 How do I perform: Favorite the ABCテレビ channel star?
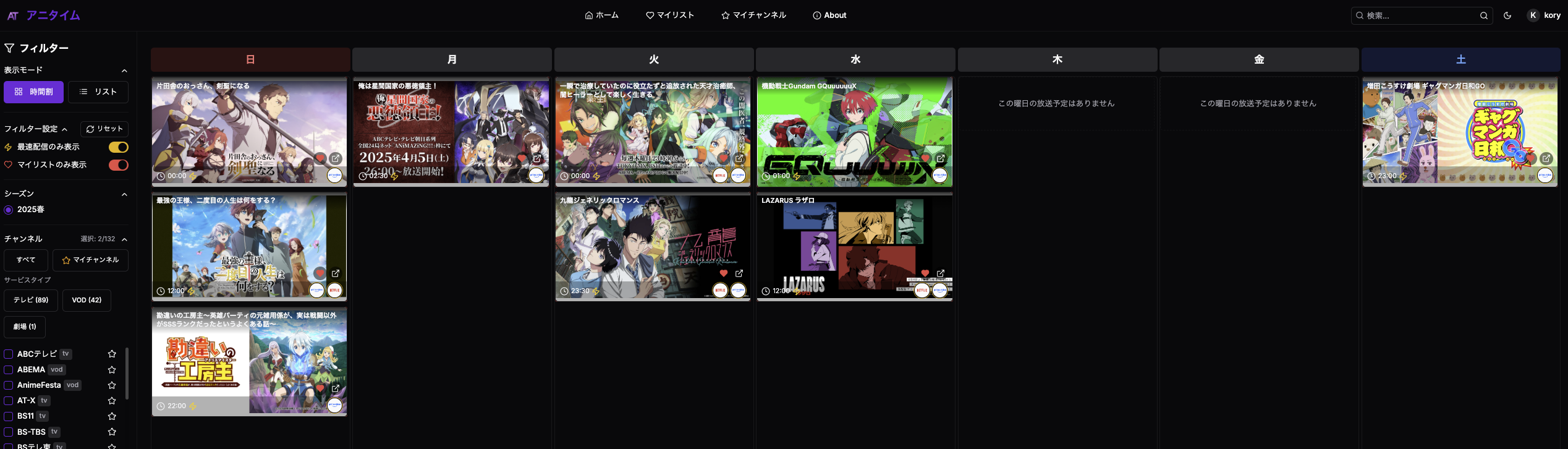coord(112,354)
